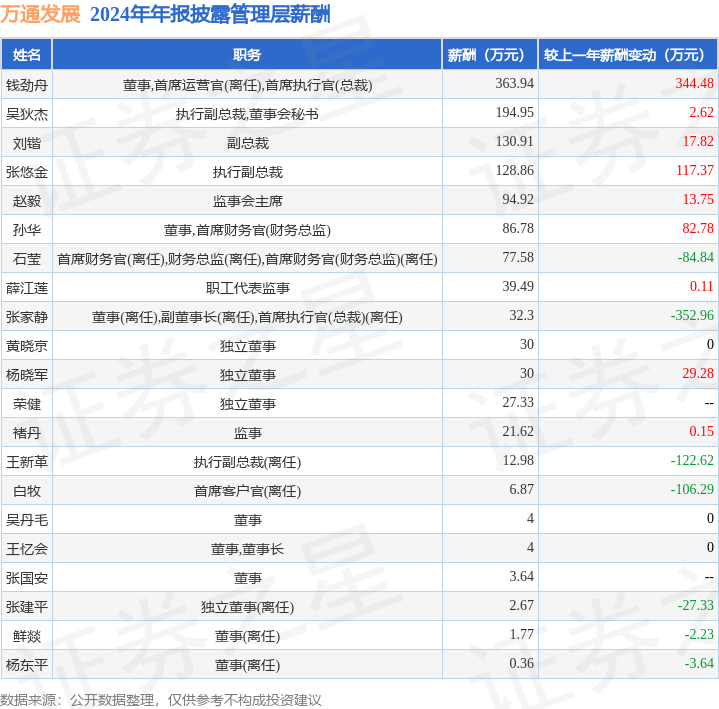Click change value 17.82

pyautogui.click(x=698, y=141)
